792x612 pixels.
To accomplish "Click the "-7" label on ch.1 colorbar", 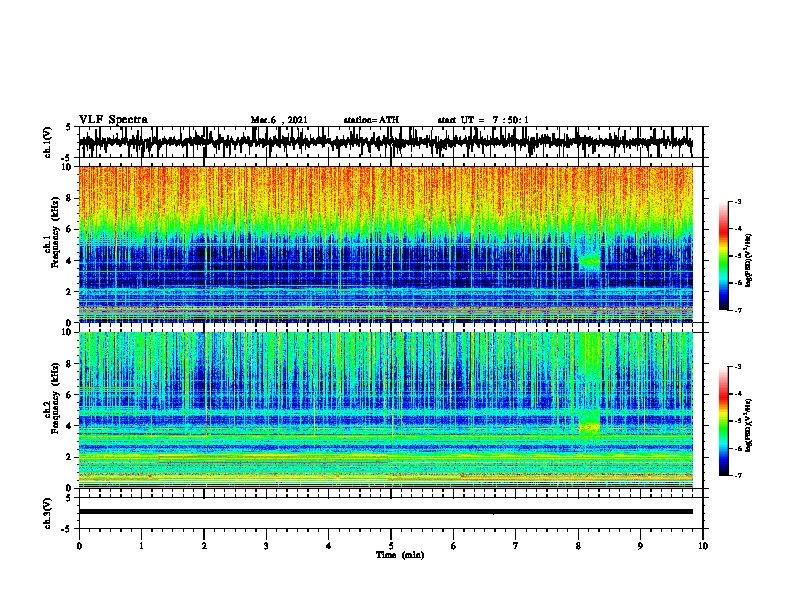I will 737,310.
